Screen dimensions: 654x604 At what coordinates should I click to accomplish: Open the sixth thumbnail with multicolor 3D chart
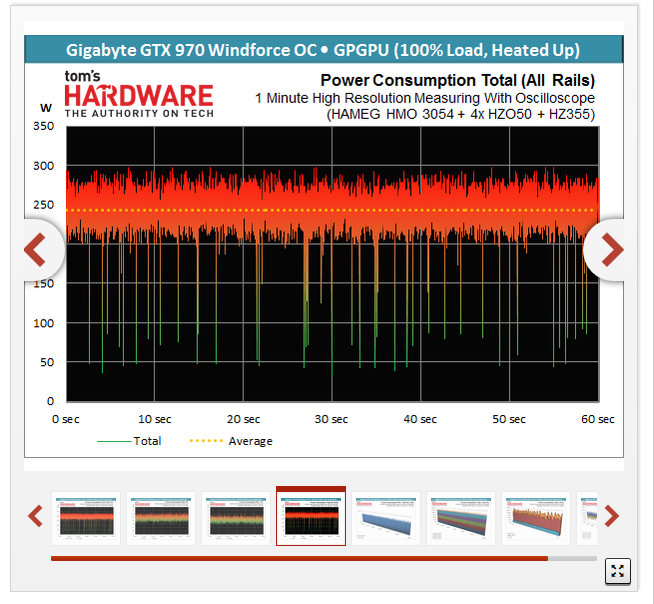(461, 518)
